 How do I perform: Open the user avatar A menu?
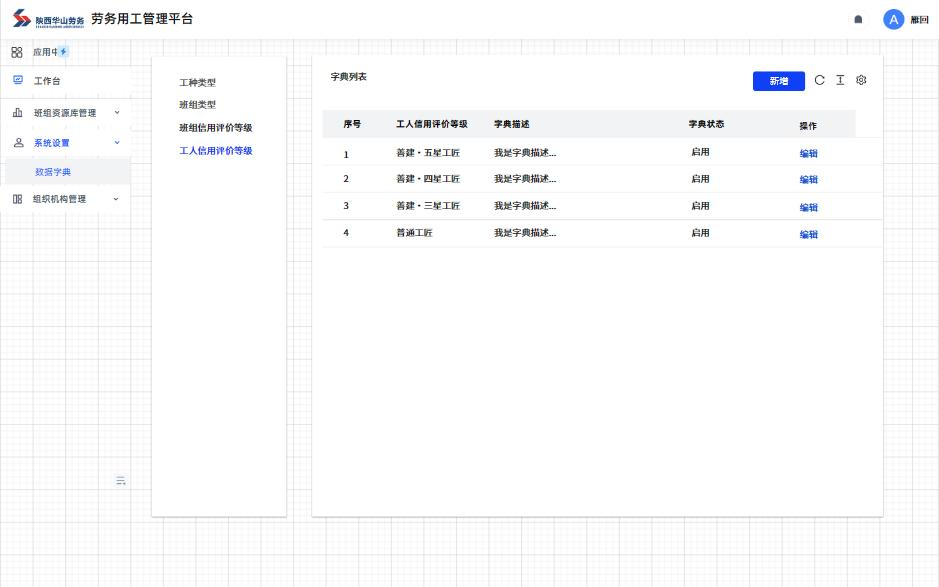(x=893, y=20)
